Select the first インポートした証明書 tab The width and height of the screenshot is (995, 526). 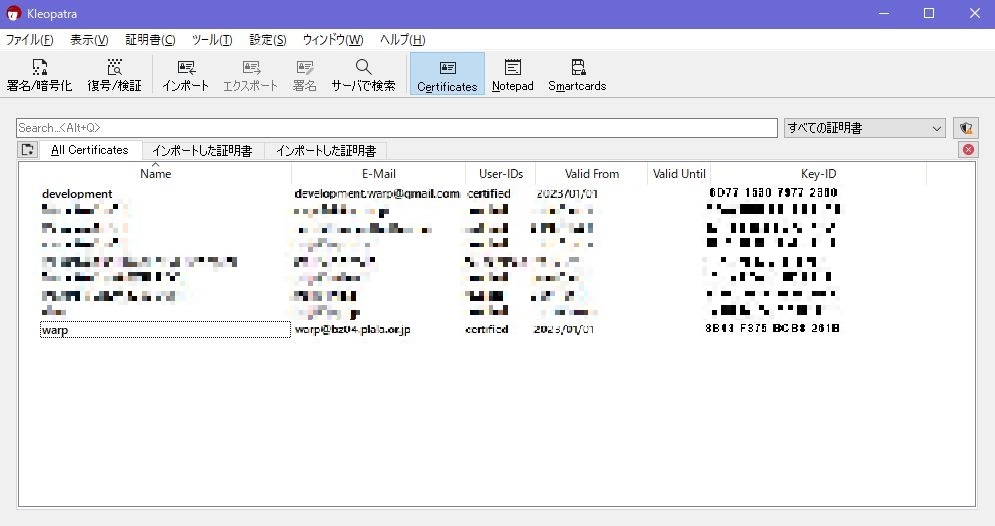pyautogui.click(x=202, y=151)
